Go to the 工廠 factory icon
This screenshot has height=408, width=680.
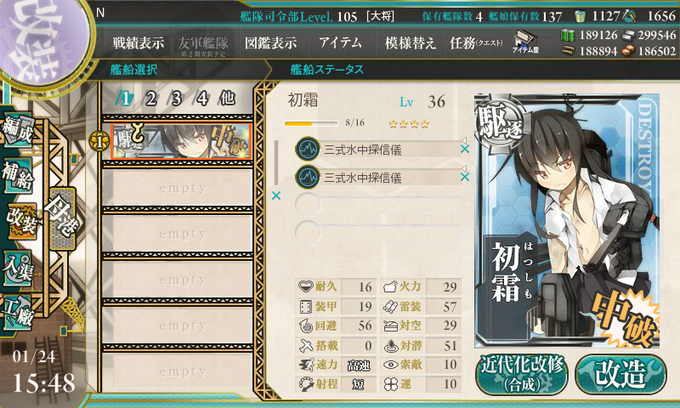tap(18, 313)
